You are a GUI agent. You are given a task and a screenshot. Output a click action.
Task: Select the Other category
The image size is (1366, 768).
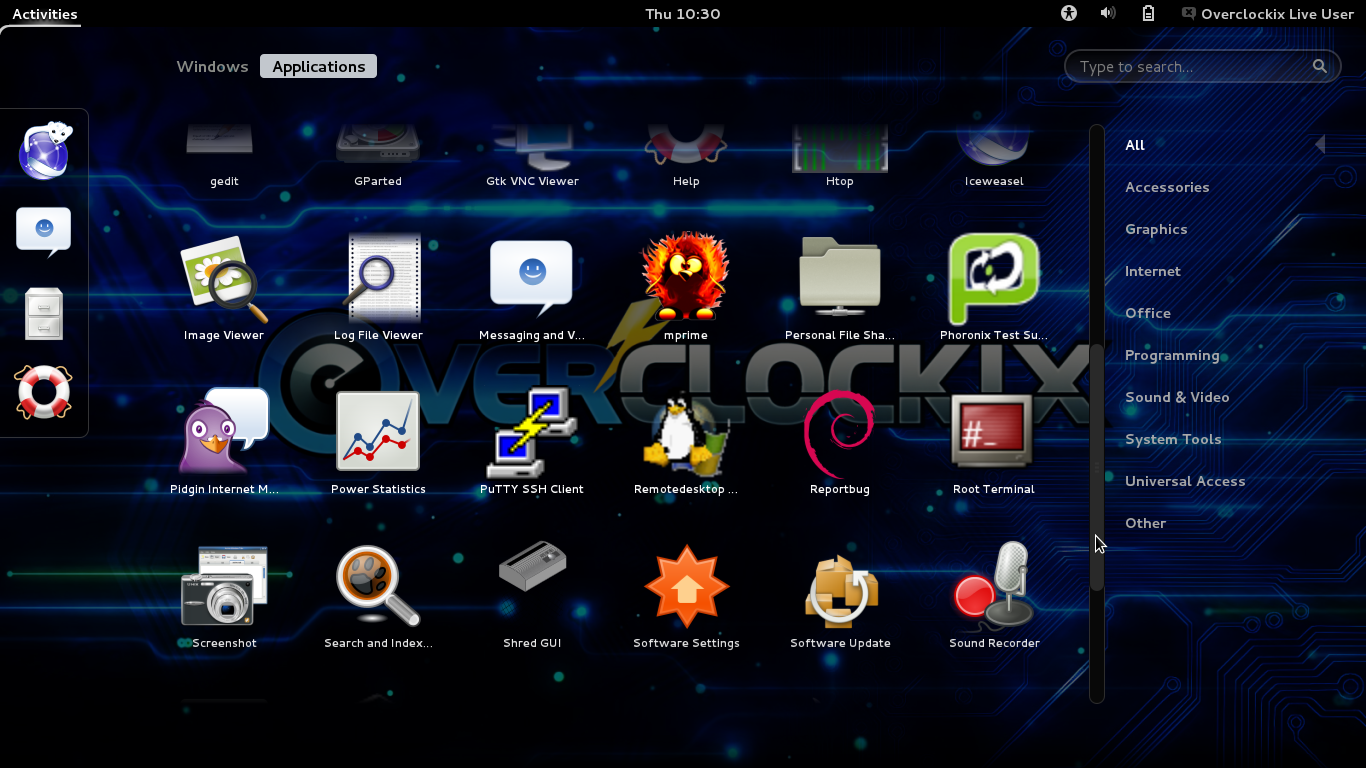click(1145, 523)
